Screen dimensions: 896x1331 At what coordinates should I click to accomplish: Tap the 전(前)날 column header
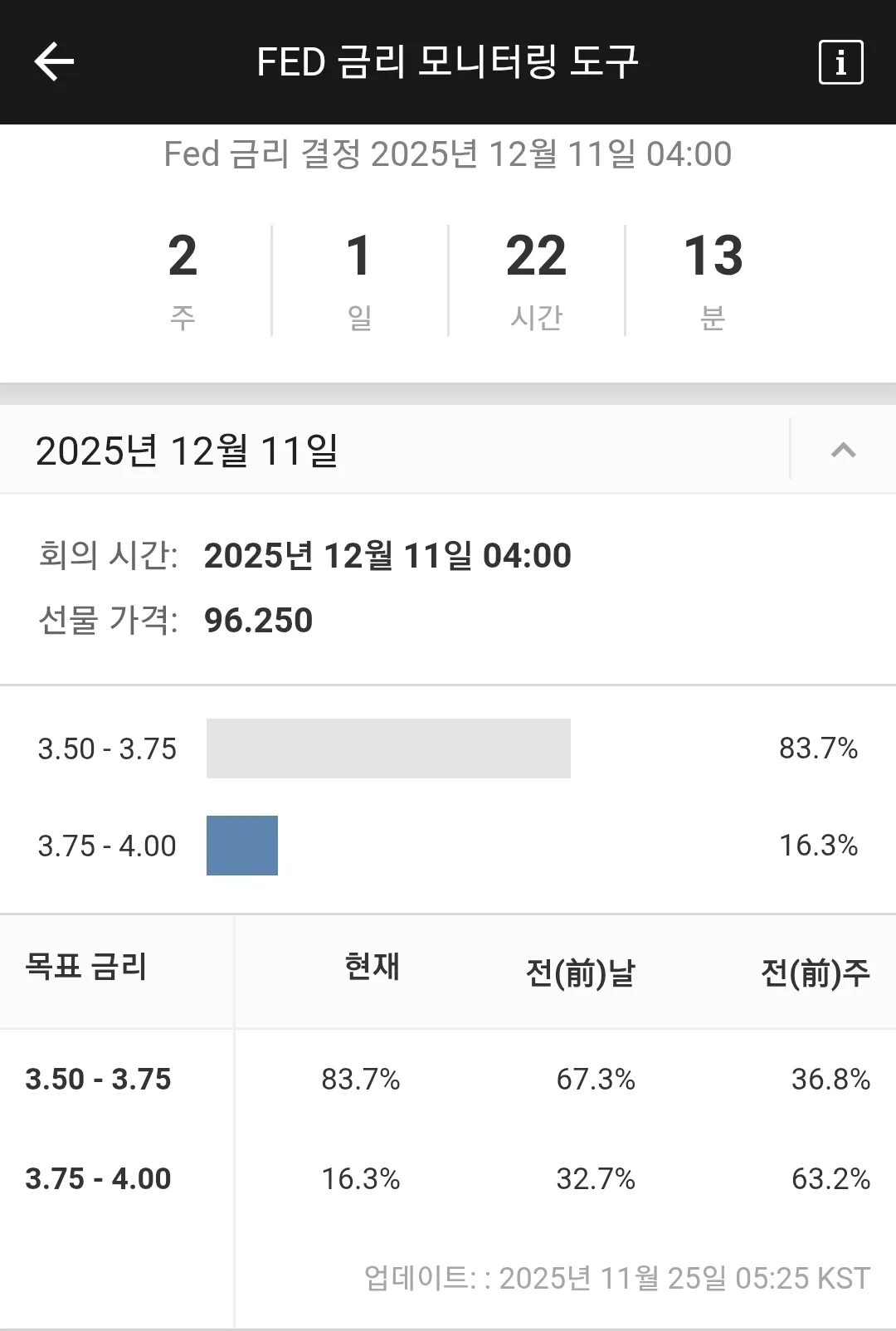(x=580, y=972)
